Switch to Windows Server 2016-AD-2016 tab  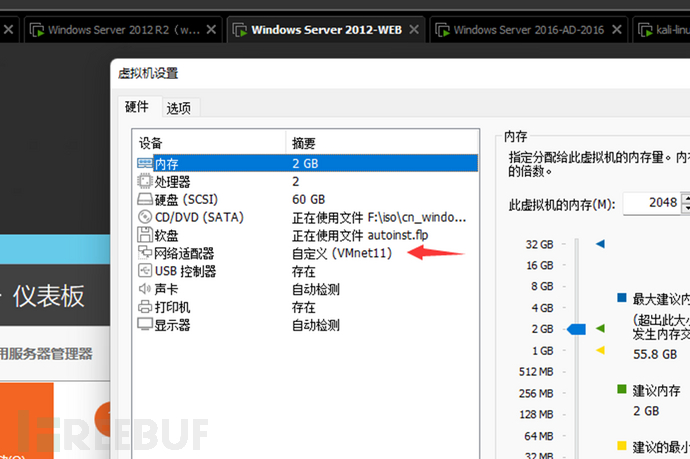tap(529, 30)
